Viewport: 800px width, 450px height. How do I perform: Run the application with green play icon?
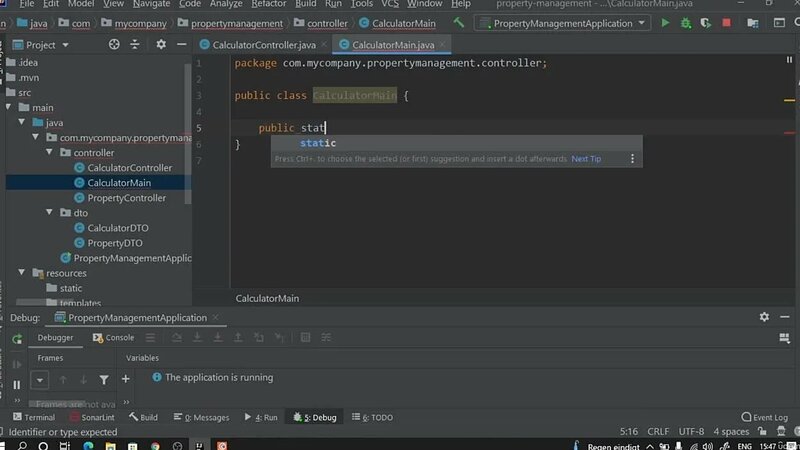point(665,23)
